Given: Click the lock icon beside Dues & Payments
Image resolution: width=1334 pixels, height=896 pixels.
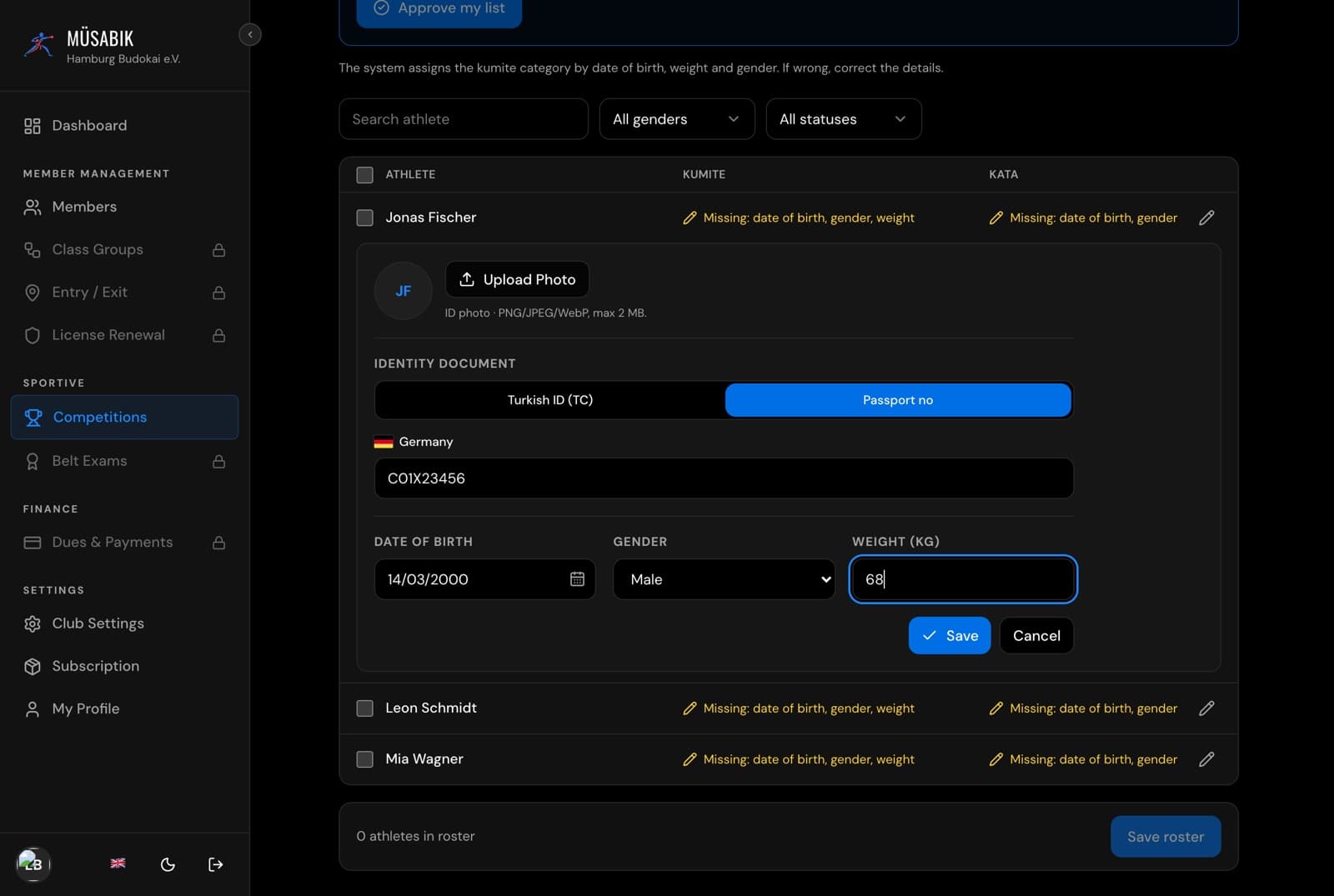Looking at the screenshot, I should click(x=218, y=543).
